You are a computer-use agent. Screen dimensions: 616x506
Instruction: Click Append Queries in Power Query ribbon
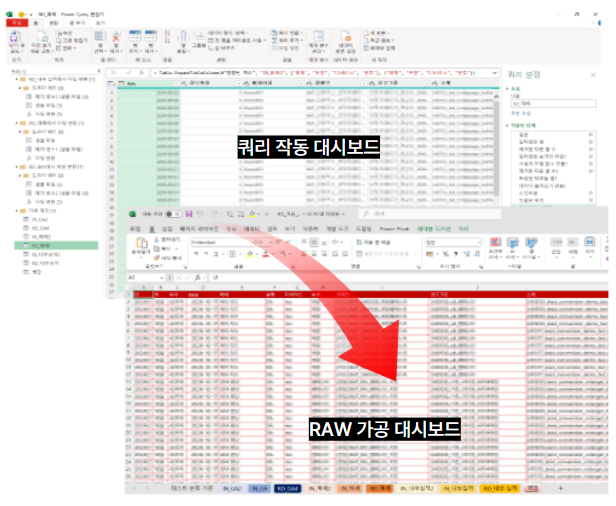click(x=287, y=40)
